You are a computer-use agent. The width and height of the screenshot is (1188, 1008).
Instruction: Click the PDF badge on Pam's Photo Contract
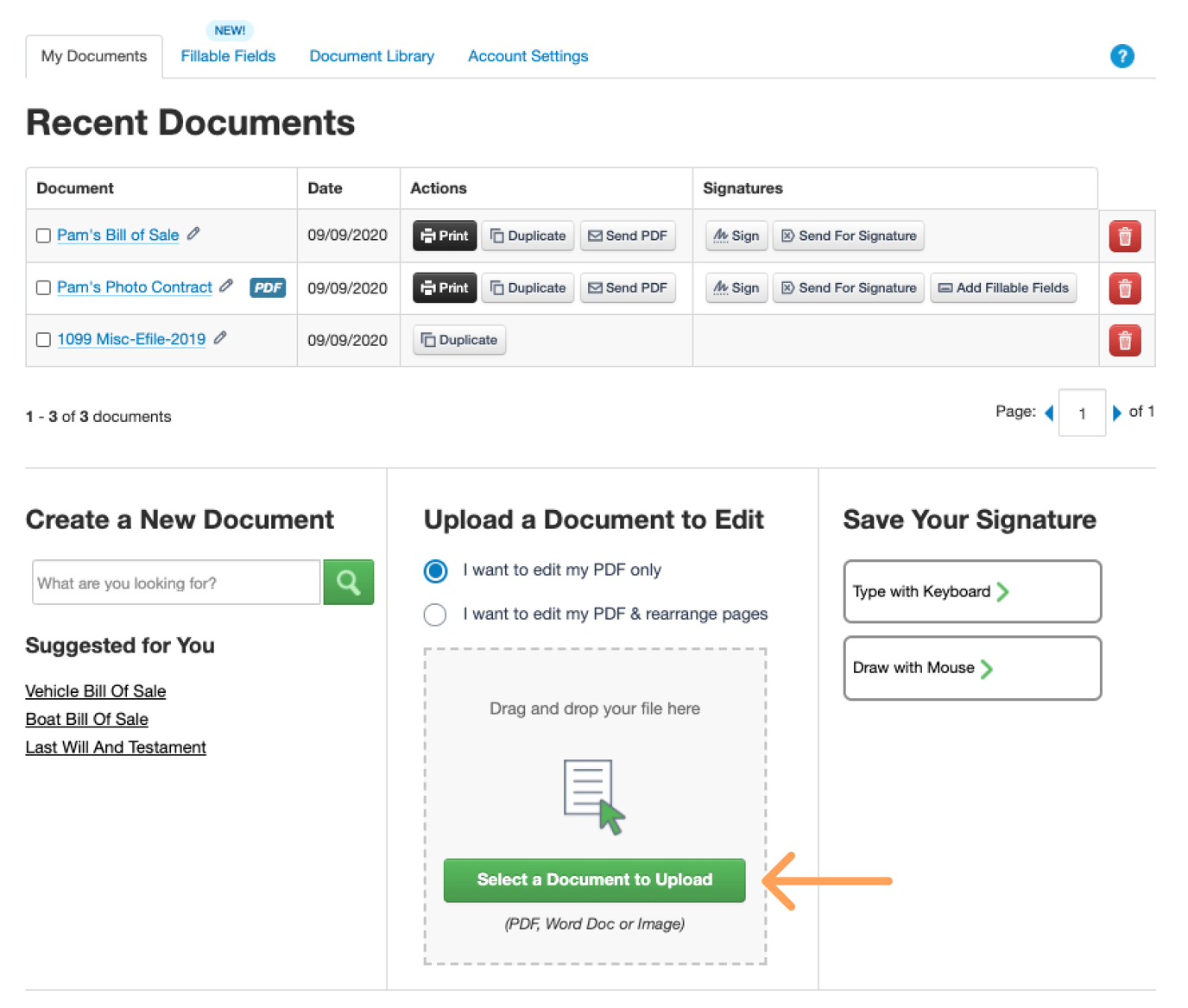268,287
